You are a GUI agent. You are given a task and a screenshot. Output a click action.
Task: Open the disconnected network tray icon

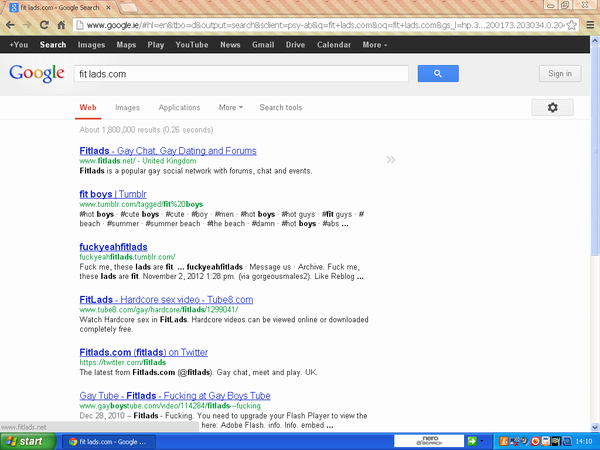point(515,442)
